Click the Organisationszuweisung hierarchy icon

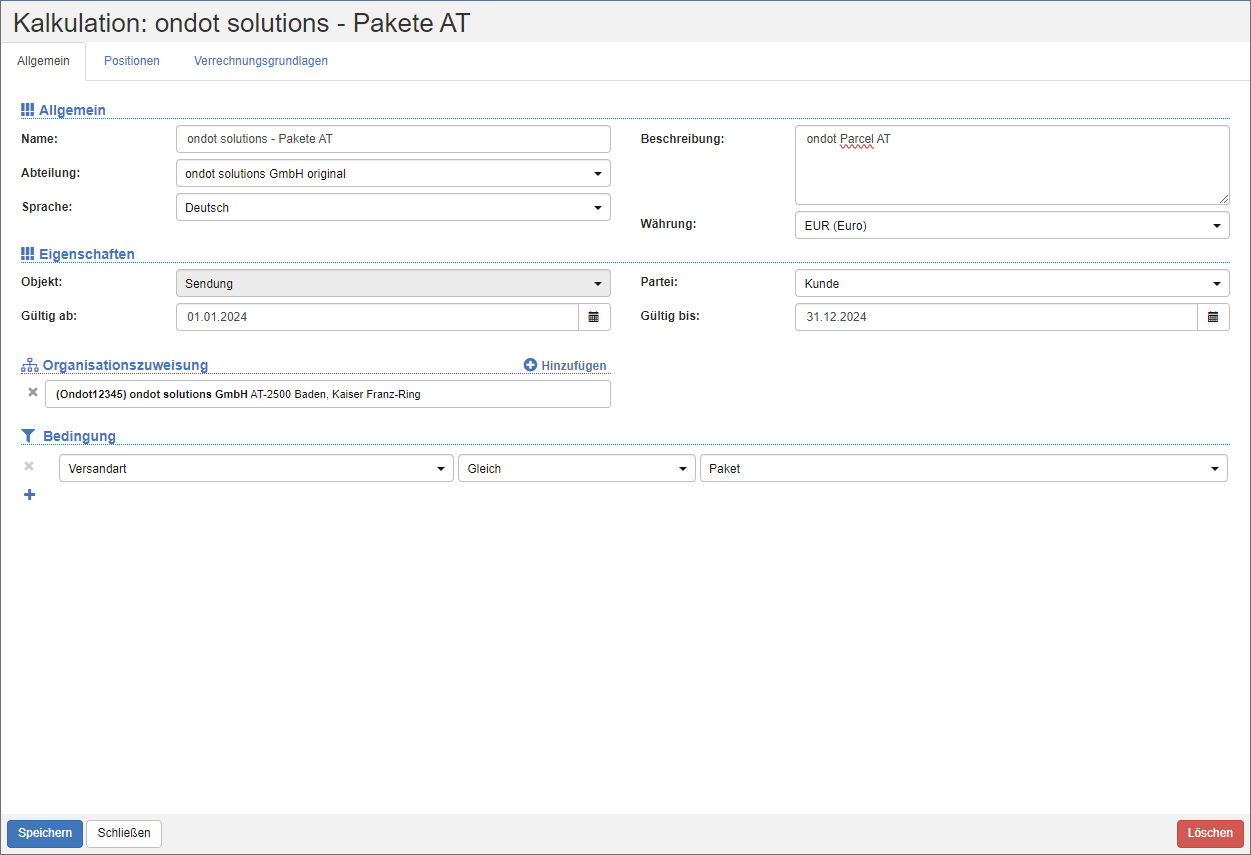(29, 365)
